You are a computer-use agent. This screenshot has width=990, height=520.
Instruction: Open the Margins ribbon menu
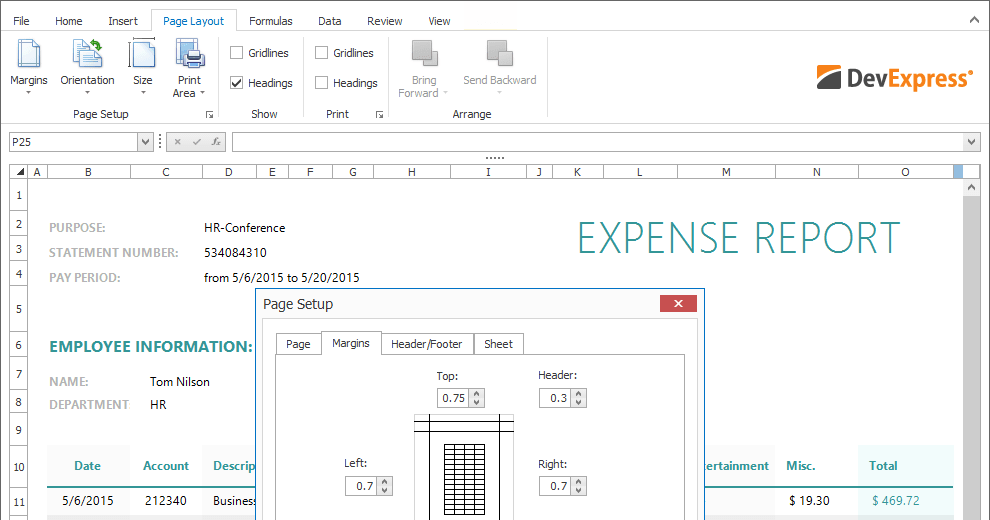pos(28,67)
